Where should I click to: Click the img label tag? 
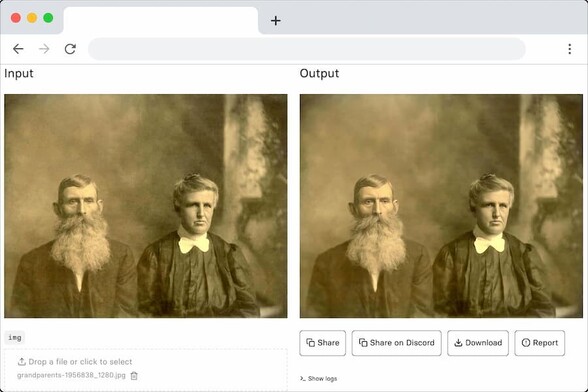15,338
